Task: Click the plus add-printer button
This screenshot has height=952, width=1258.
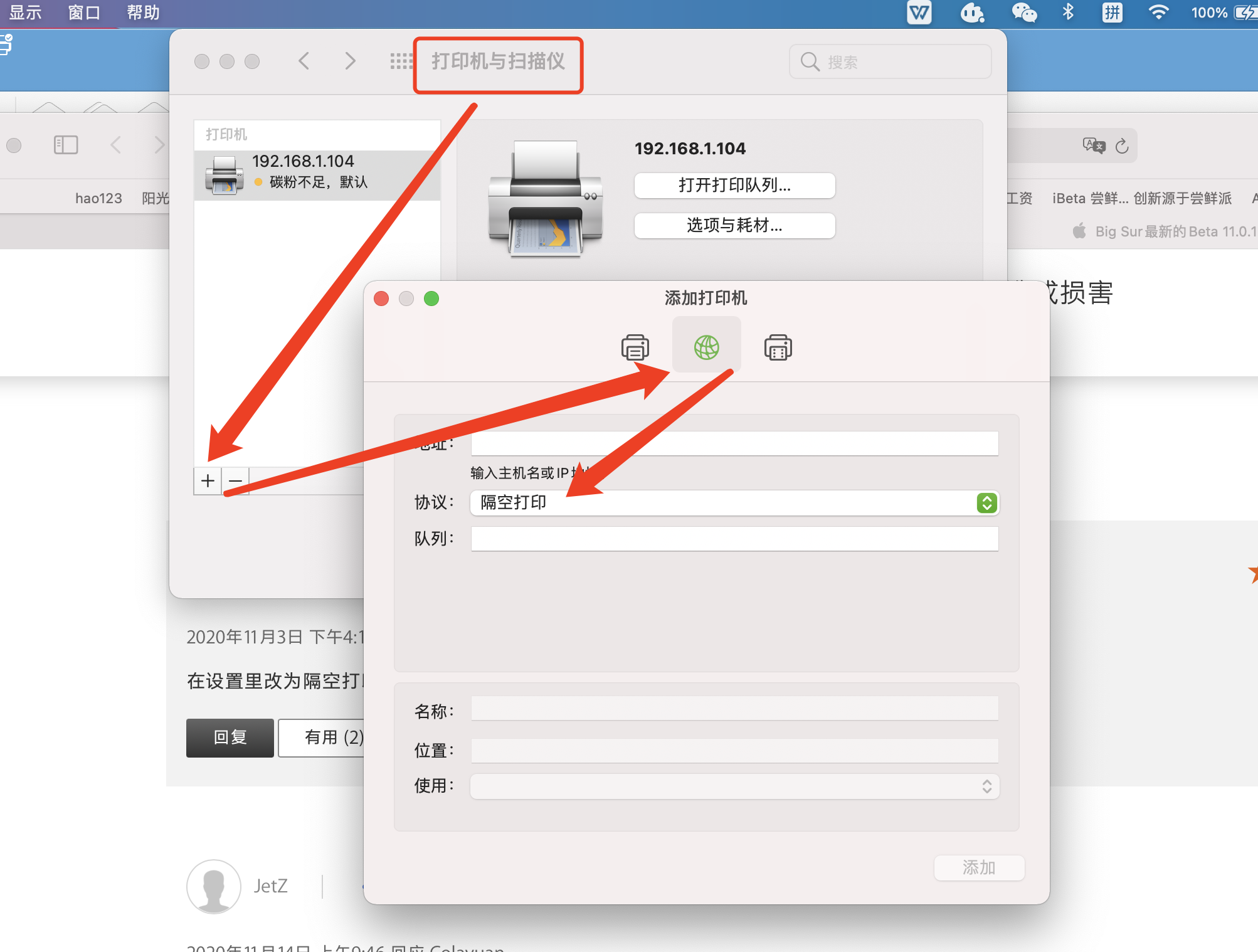Action: (208, 481)
